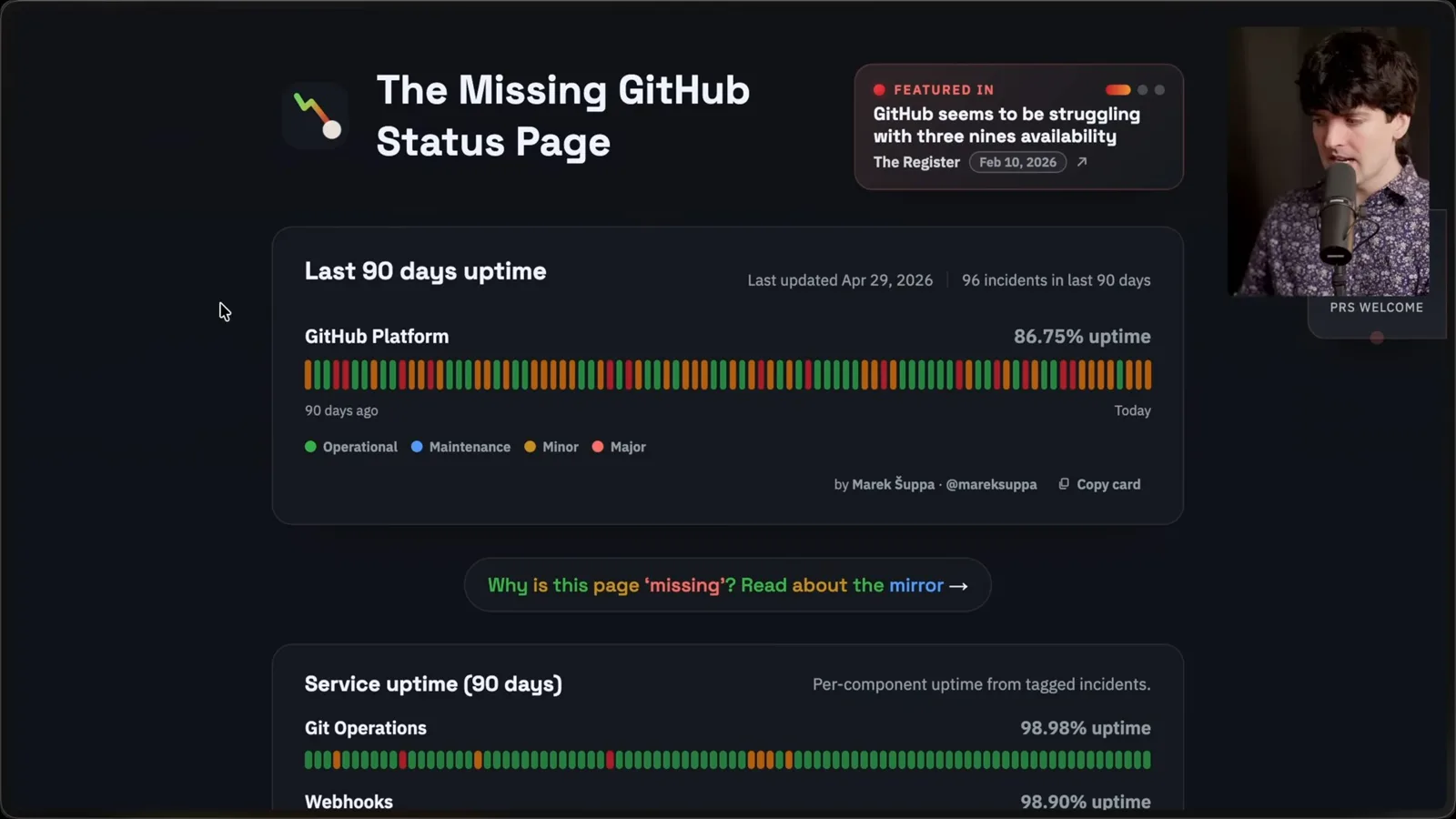Click the copy icon next to Copy card
The width and height of the screenshot is (1456, 819).
1064,484
